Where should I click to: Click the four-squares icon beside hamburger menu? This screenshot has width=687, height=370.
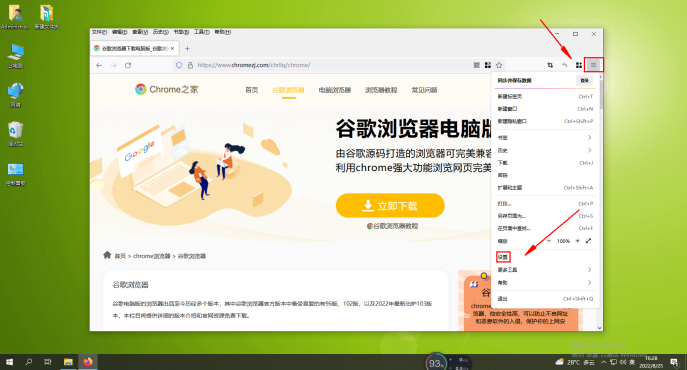click(x=579, y=65)
